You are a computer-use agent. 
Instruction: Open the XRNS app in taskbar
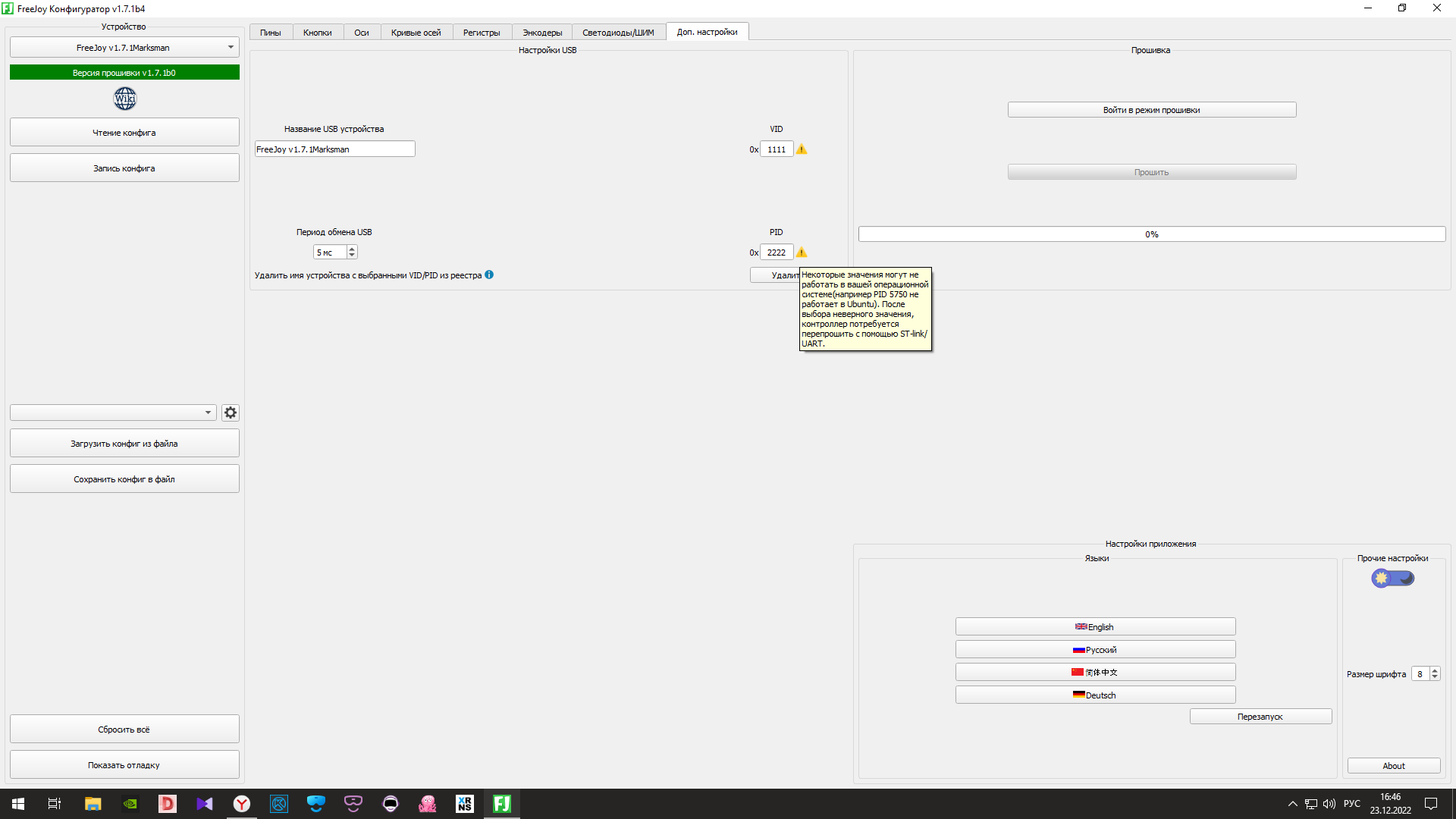click(x=464, y=804)
